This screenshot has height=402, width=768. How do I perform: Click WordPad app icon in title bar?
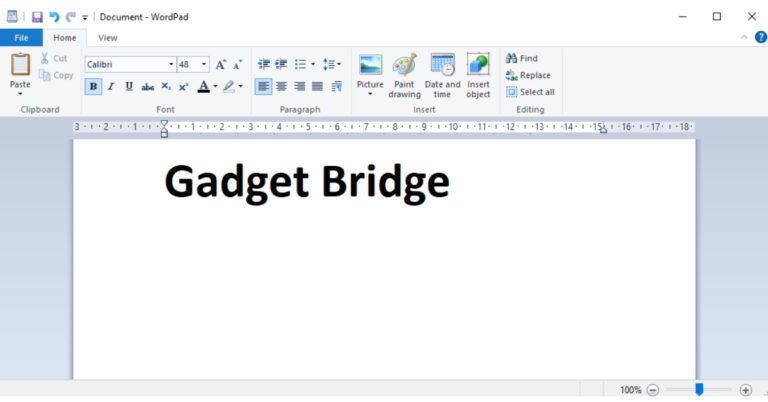12,17
